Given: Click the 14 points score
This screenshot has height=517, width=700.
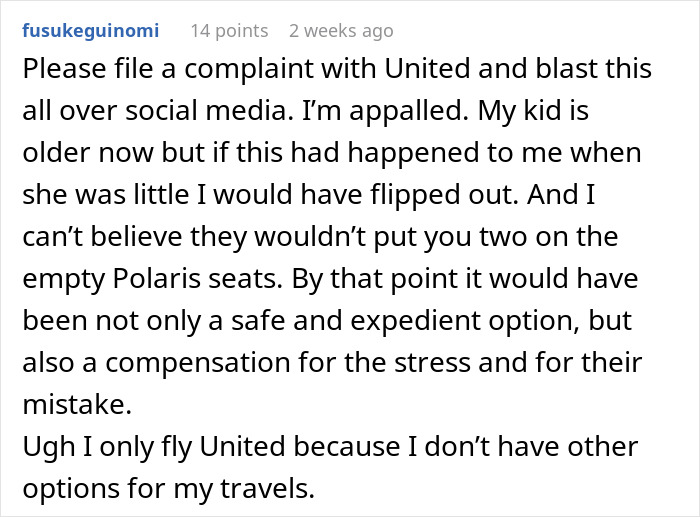Looking at the screenshot, I should click(x=229, y=31).
